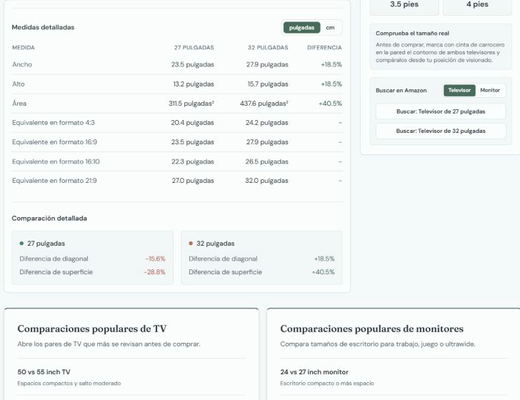
Task: Click the Medidas detalladas heading
Action: (x=43, y=27)
